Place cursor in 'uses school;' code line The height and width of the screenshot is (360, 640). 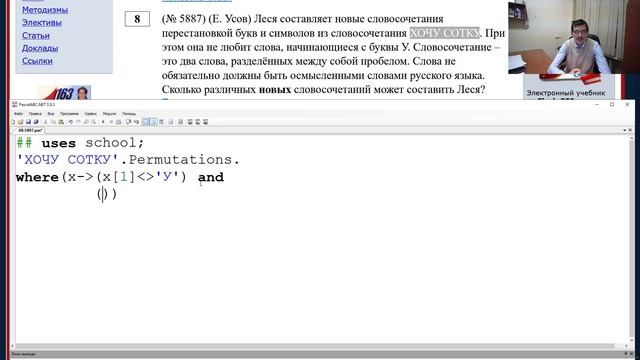(80, 143)
